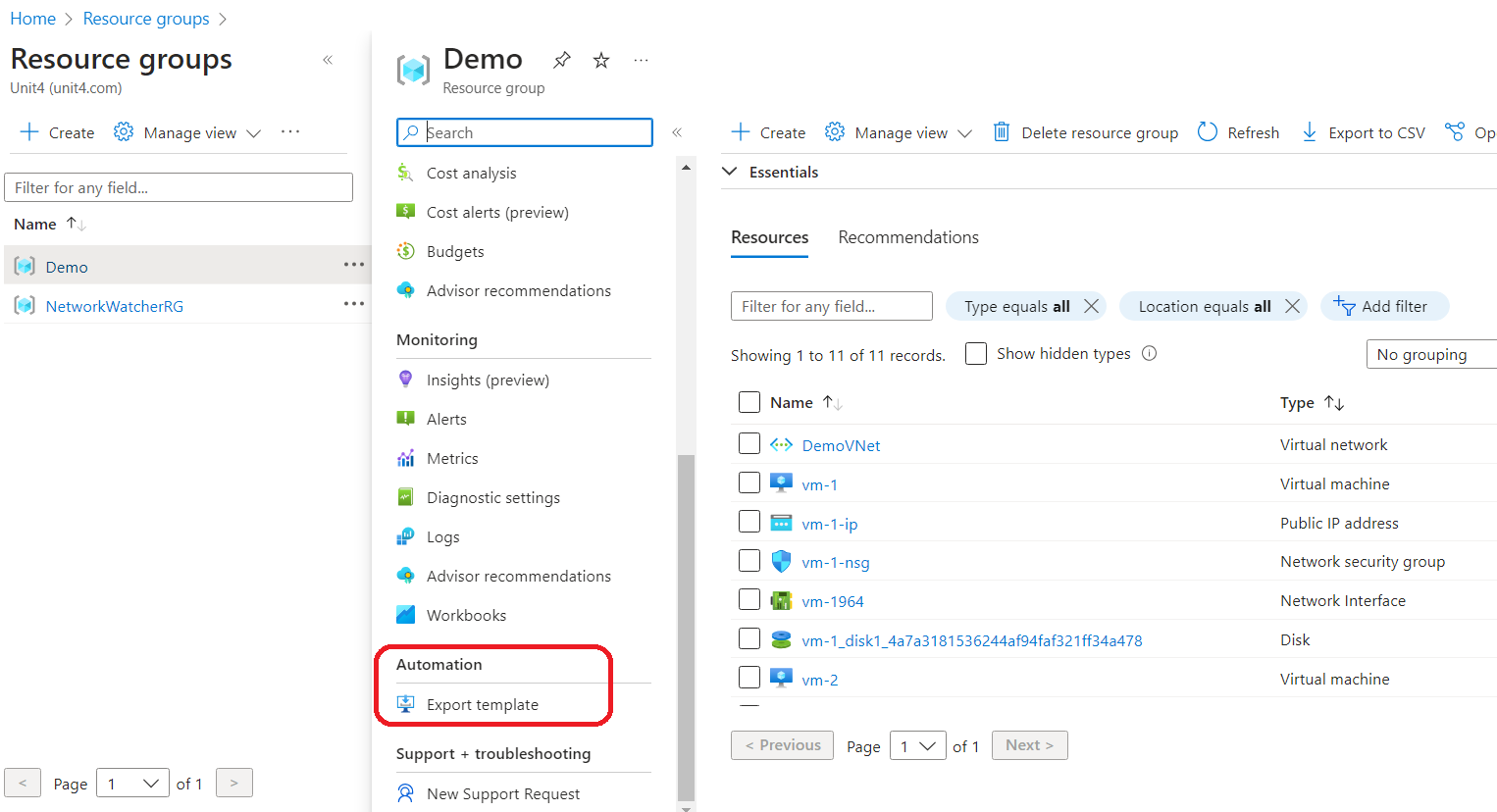Viewport: 1497px width, 812px height.
Task: Click the vm-1964 network interface icon
Action: 781,600
